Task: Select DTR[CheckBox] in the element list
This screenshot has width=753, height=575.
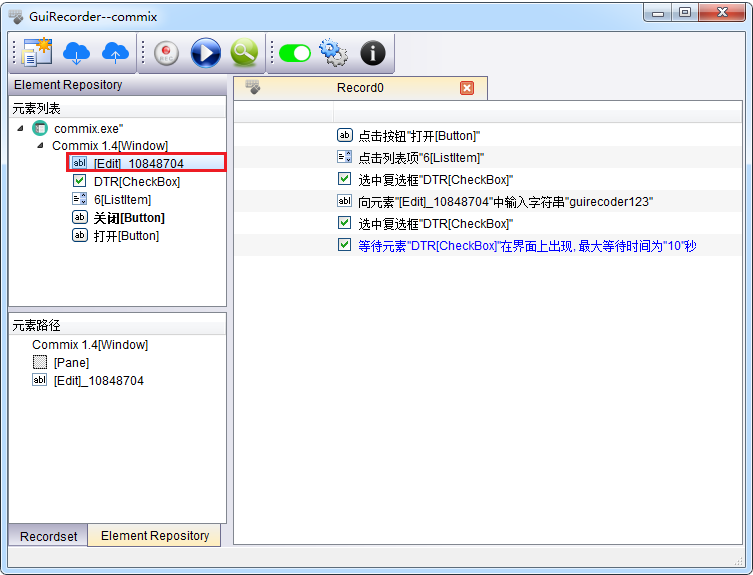Action: [x=137, y=182]
